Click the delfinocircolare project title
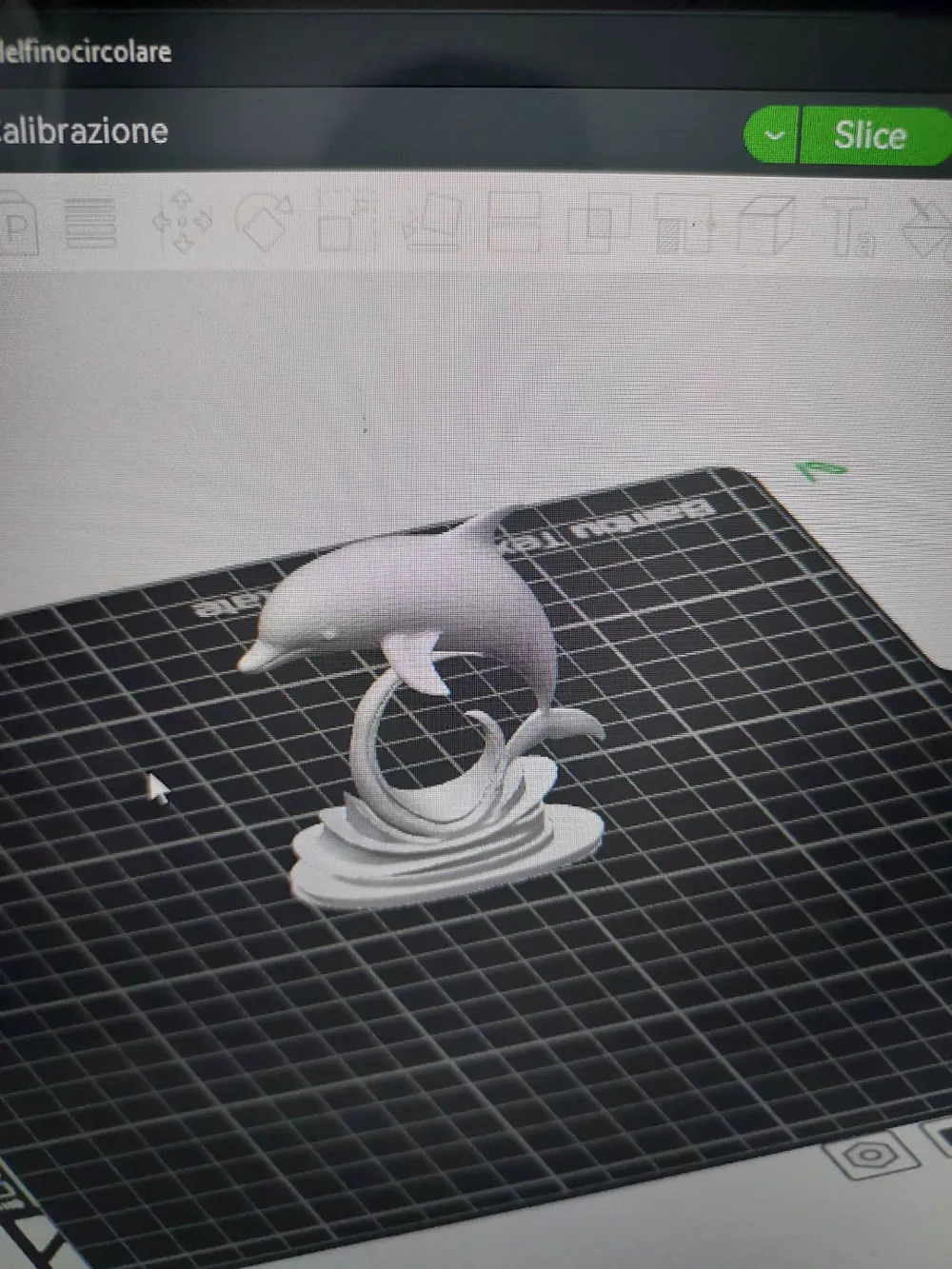The image size is (952, 1269). tap(86, 50)
